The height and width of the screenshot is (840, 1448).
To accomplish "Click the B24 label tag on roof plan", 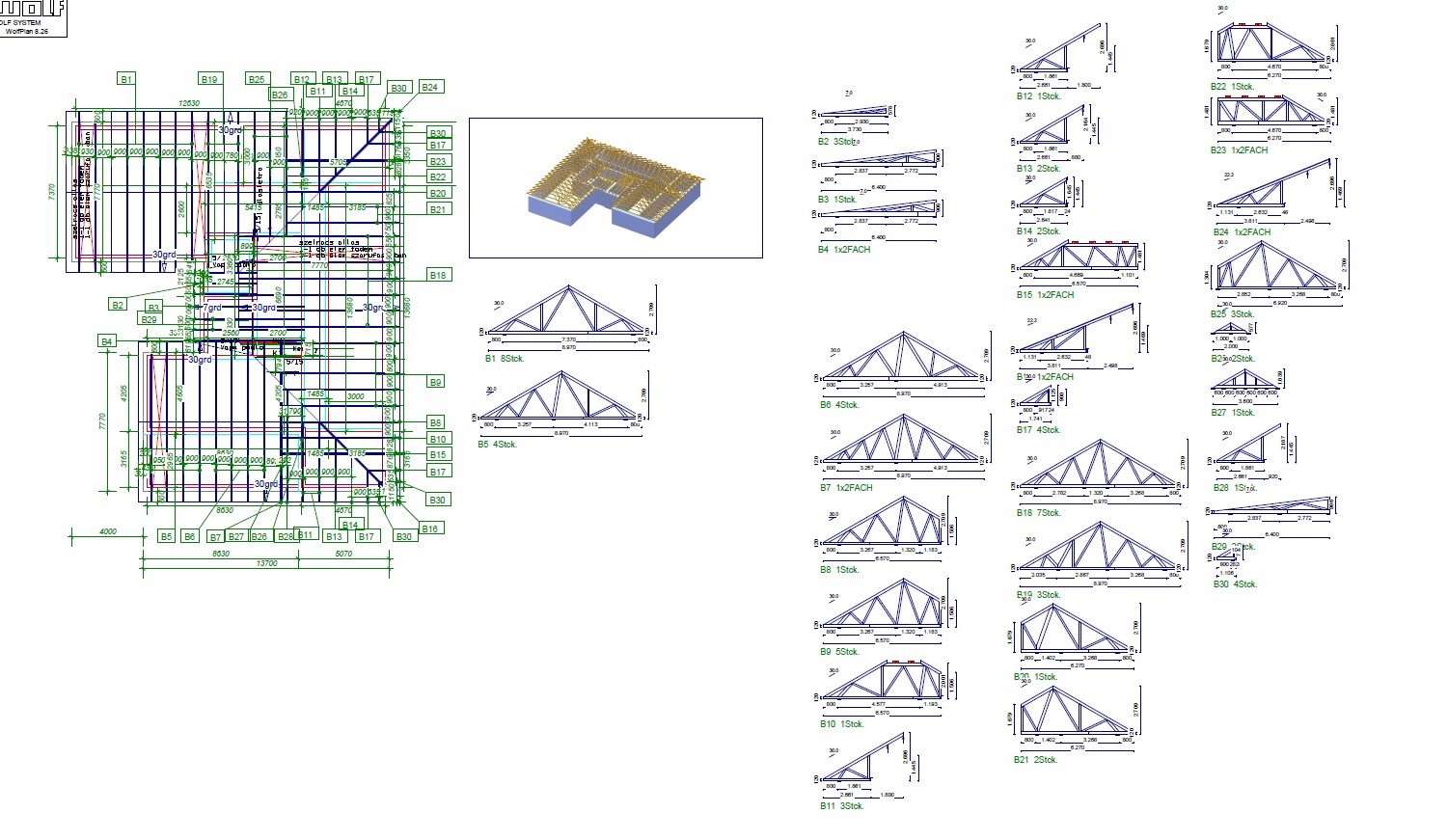I will [x=430, y=87].
